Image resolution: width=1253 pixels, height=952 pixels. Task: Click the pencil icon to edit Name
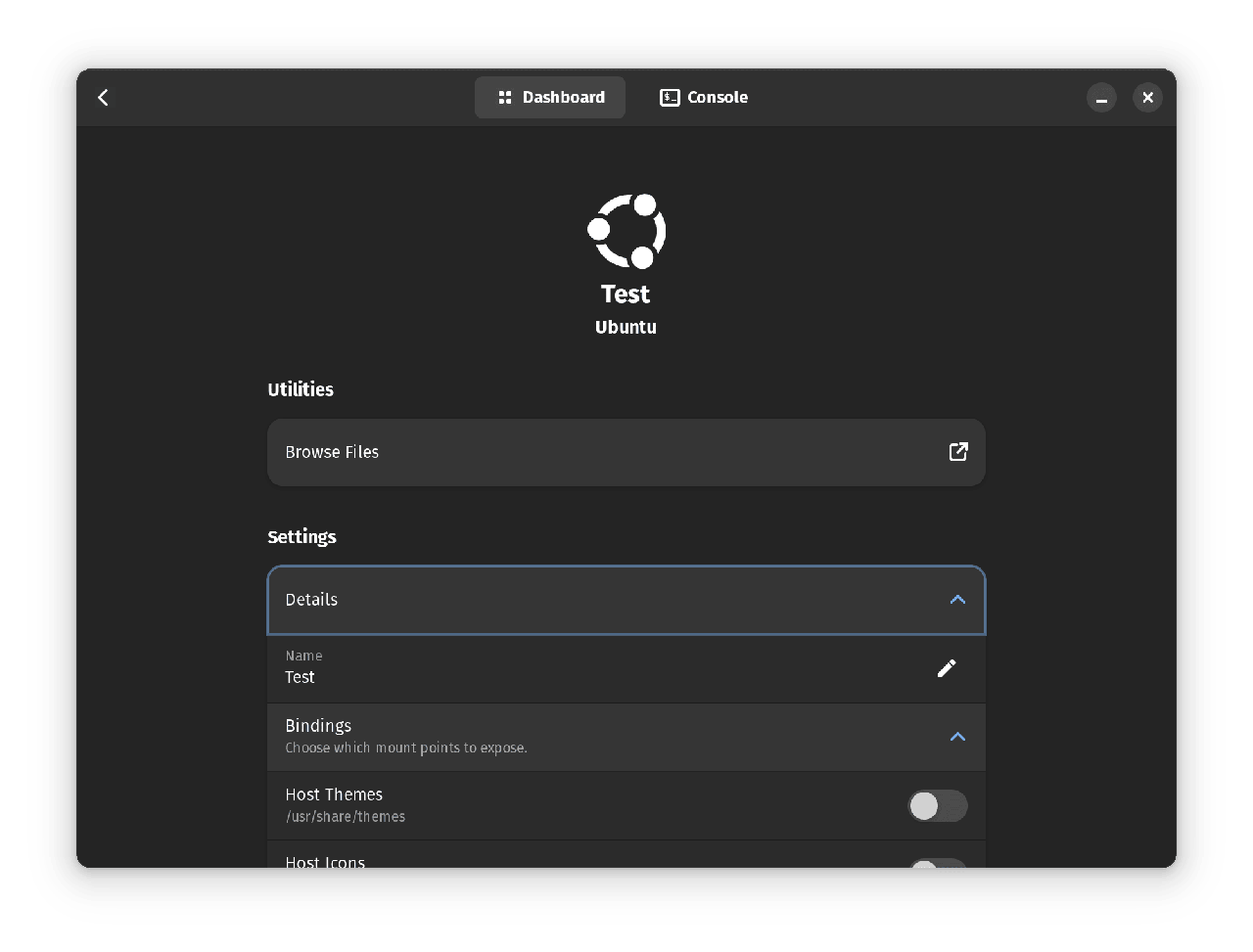[946, 668]
